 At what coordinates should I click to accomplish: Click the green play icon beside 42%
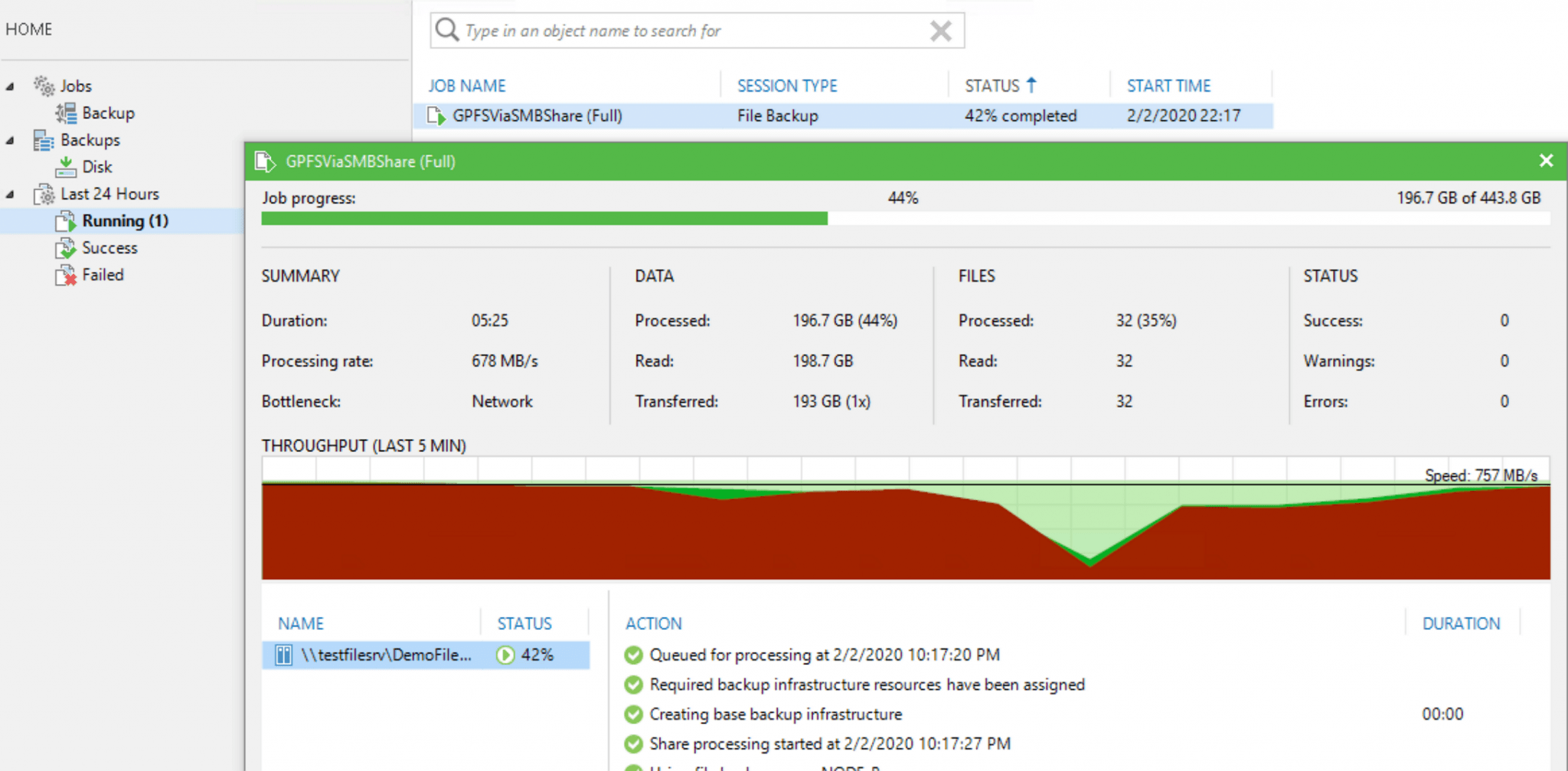506,655
